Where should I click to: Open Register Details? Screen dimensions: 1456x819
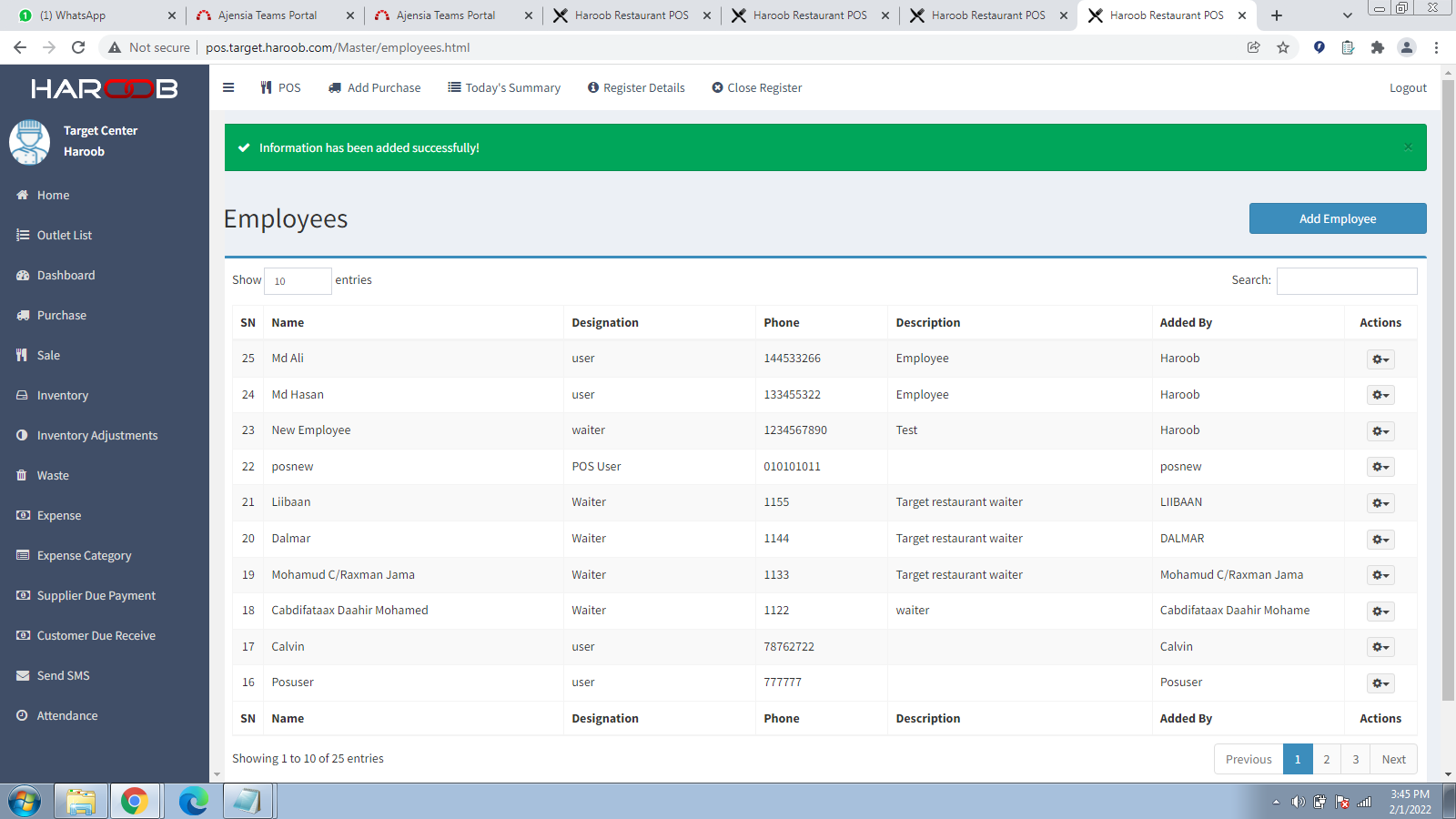coord(636,88)
